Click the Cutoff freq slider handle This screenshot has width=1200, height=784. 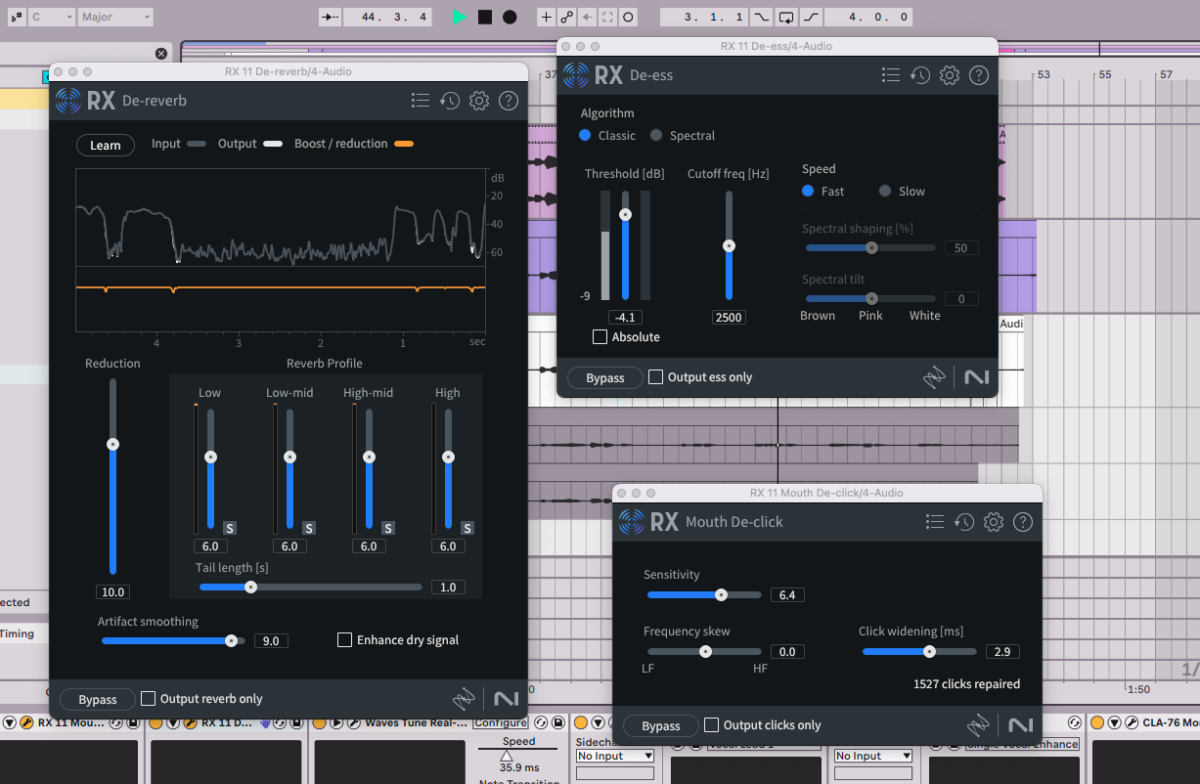pyautogui.click(x=729, y=245)
